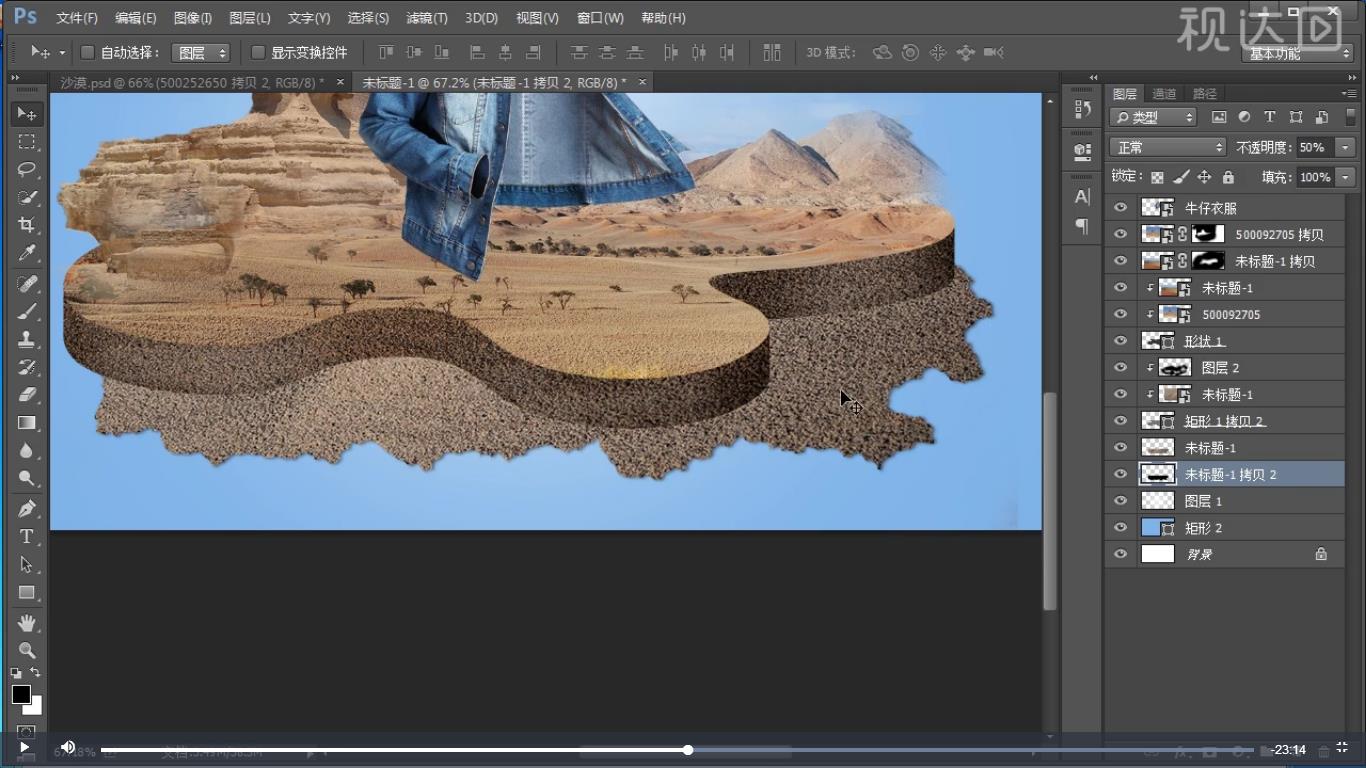Switch to the 通道 tab
The height and width of the screenshot is (768, 1366).
click(1164, 94)
